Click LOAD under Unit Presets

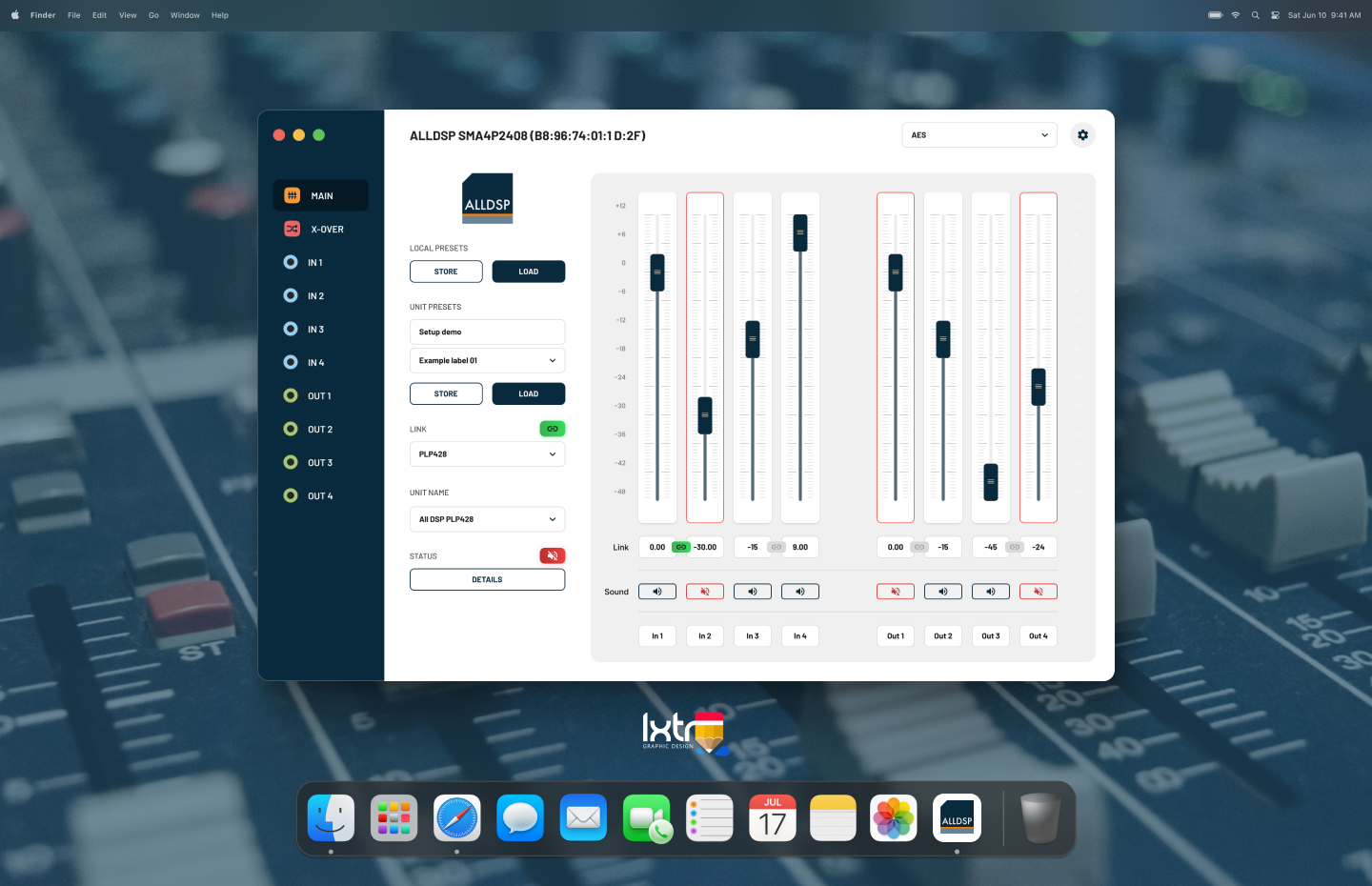[x=529, y=393]
